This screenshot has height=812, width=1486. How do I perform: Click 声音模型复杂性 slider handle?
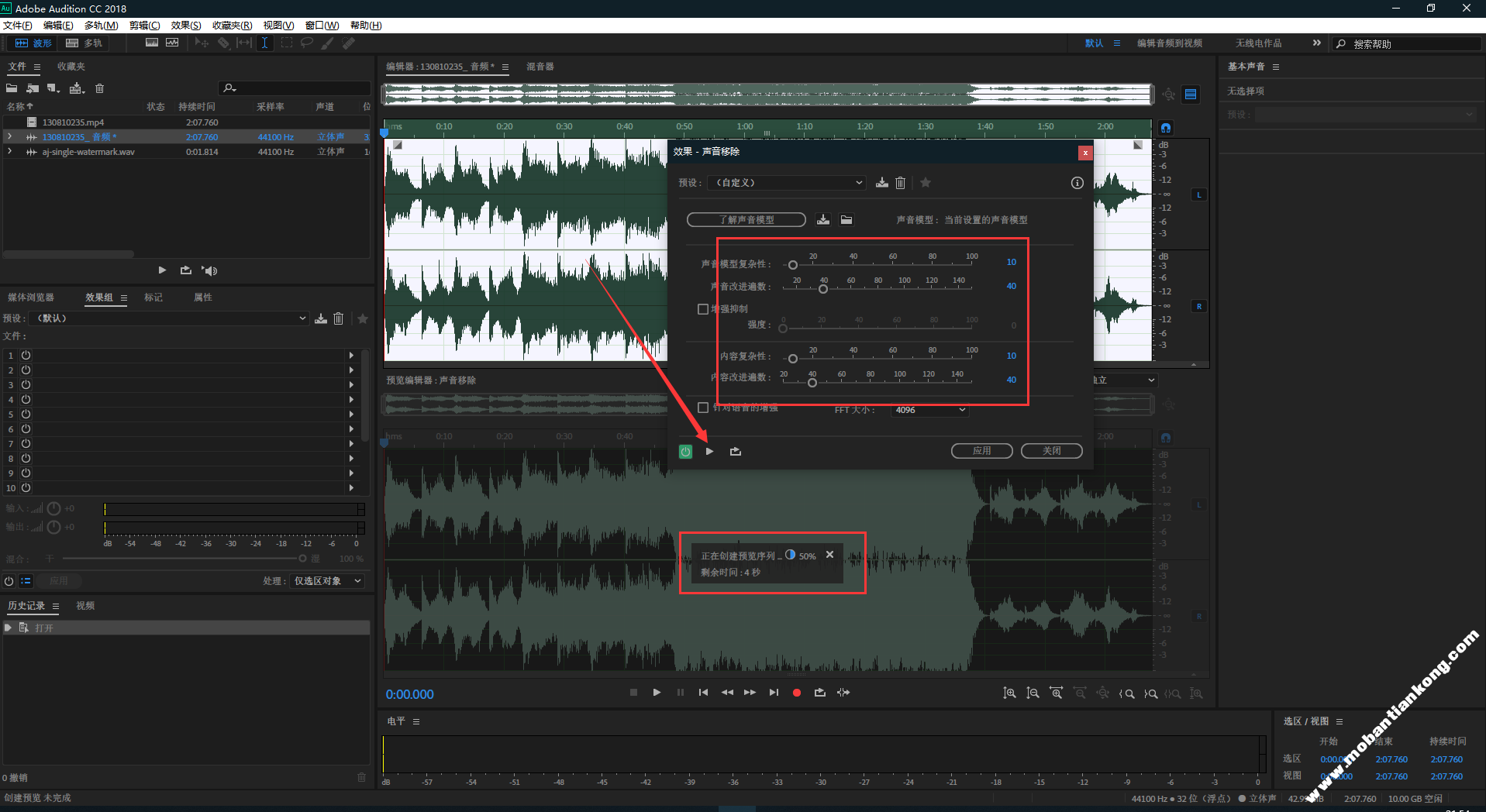(792, 265)
